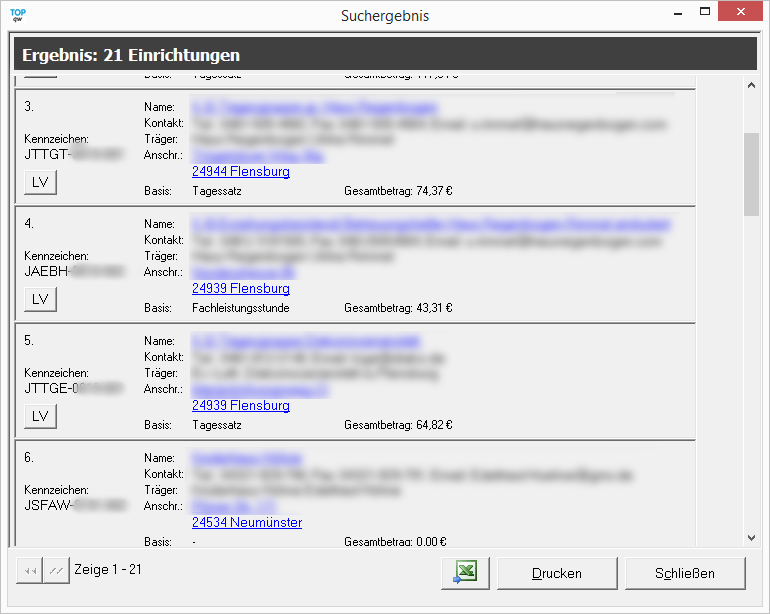Export results with the Excel icon
Image resolution: width=770 pixels, height=614 pixels.
click(465, 573)
